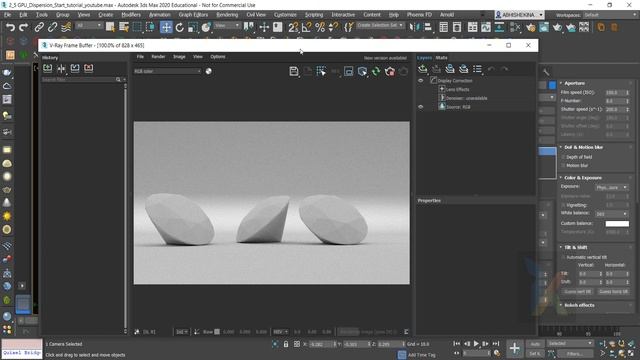This screenshot has height=360, width=640.
Task: Click the Guess vert tilt button
Action: 577,291
